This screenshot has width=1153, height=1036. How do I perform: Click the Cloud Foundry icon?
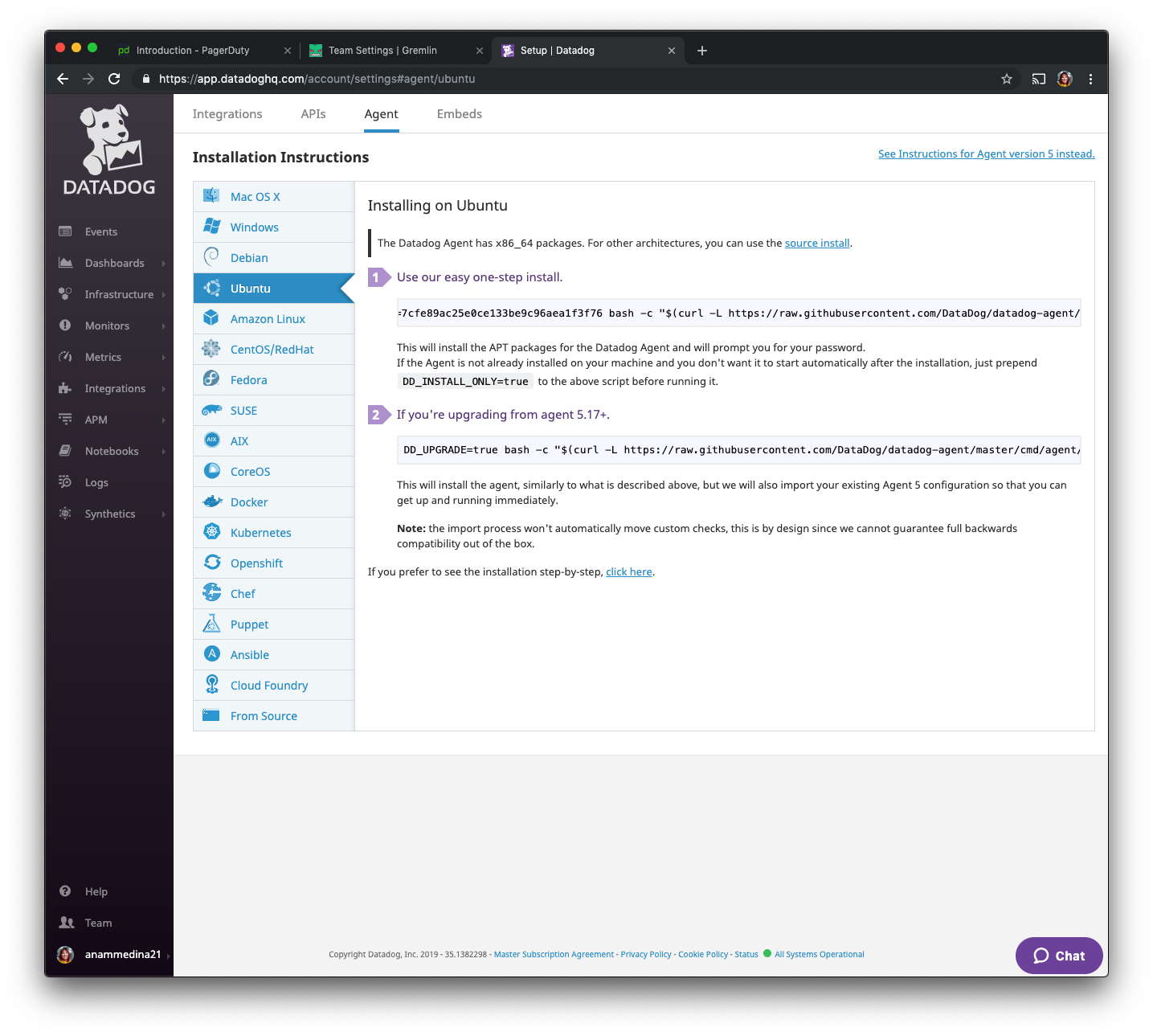tap(211, 685)
